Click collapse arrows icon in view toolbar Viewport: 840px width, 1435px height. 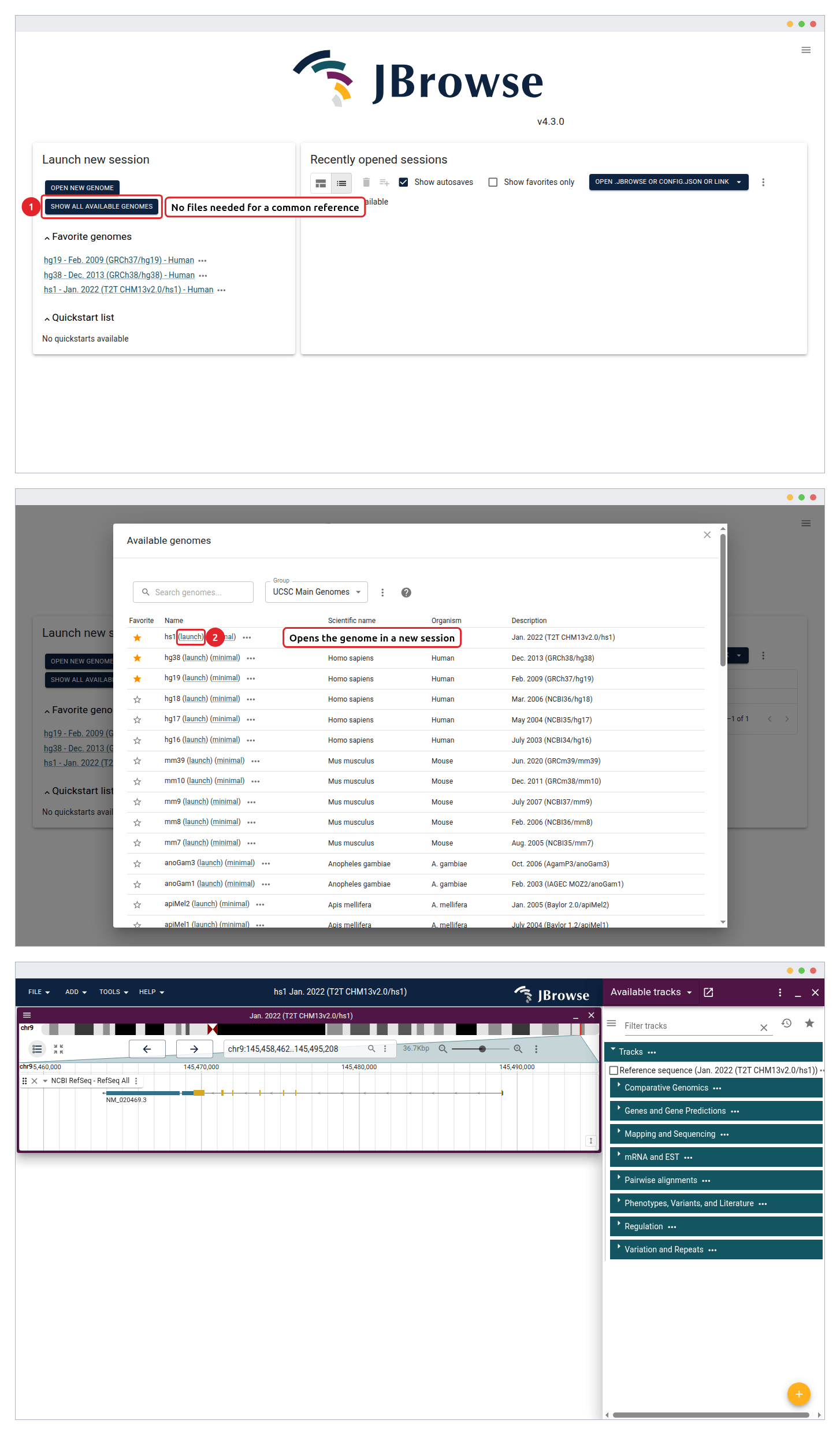click(x=58, y=1048)
